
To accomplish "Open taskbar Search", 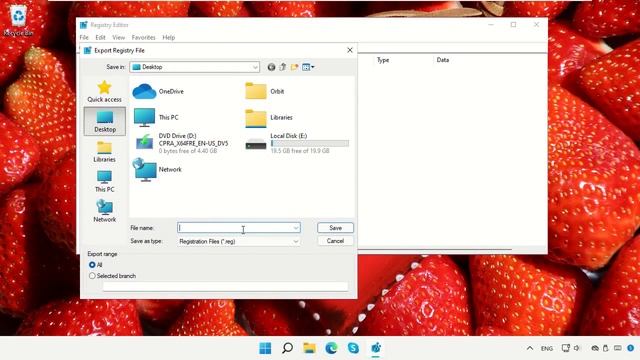I will (287, 348).
